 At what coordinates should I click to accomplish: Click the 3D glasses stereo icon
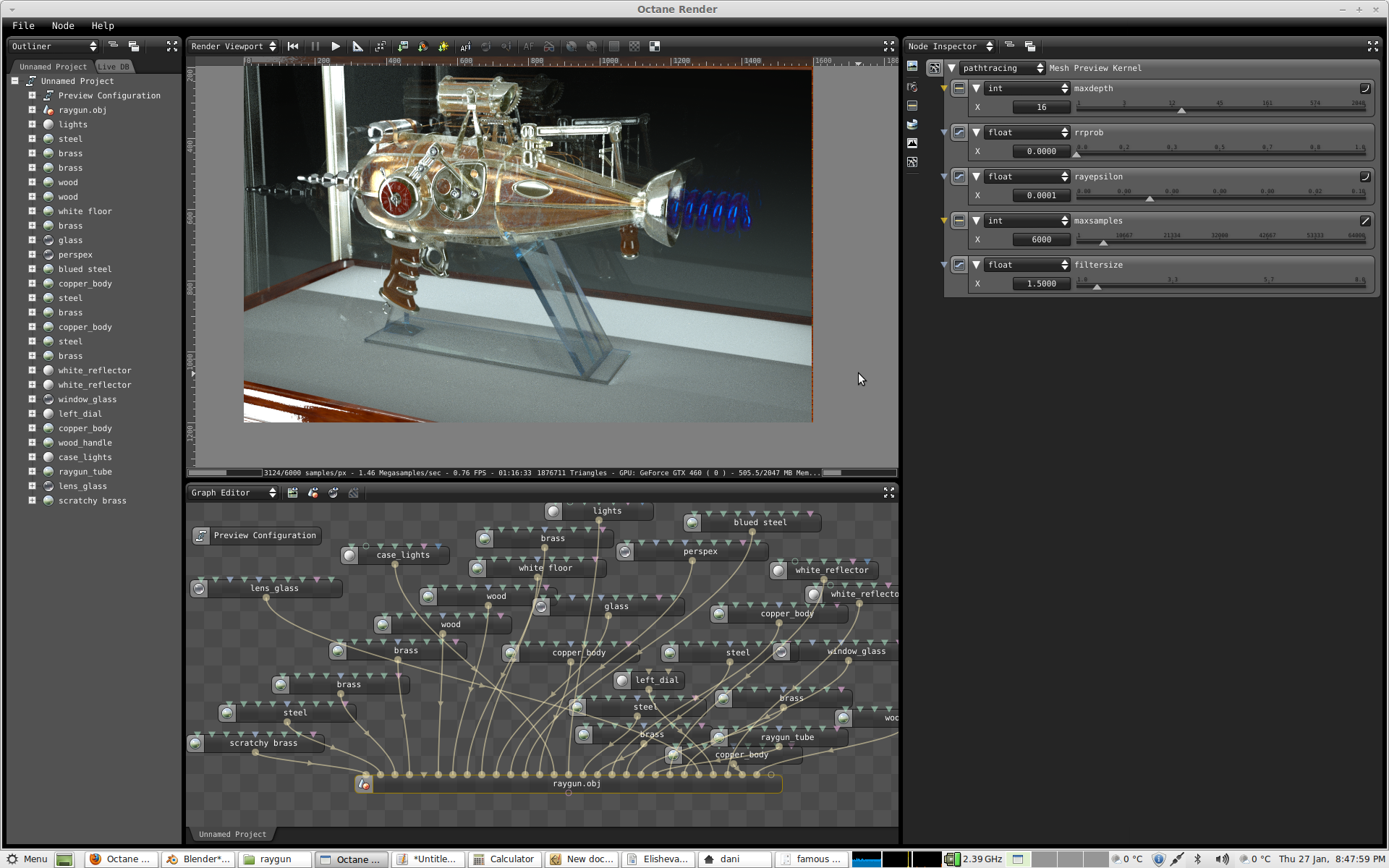549,46
